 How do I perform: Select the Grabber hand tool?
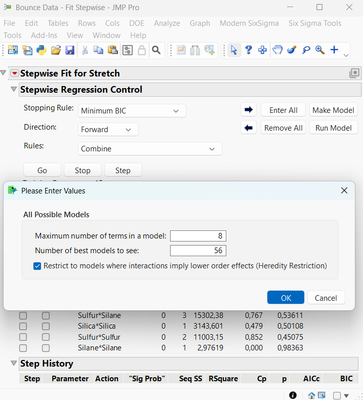(x=277, y=50)
